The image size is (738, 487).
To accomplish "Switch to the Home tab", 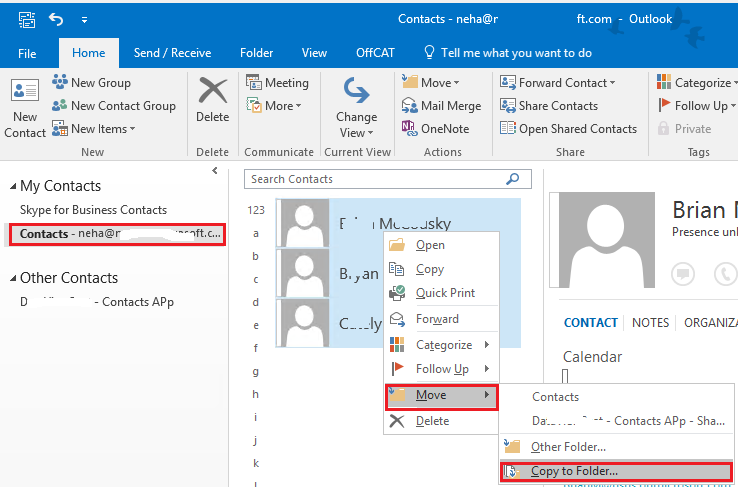I will click(88, 53).
